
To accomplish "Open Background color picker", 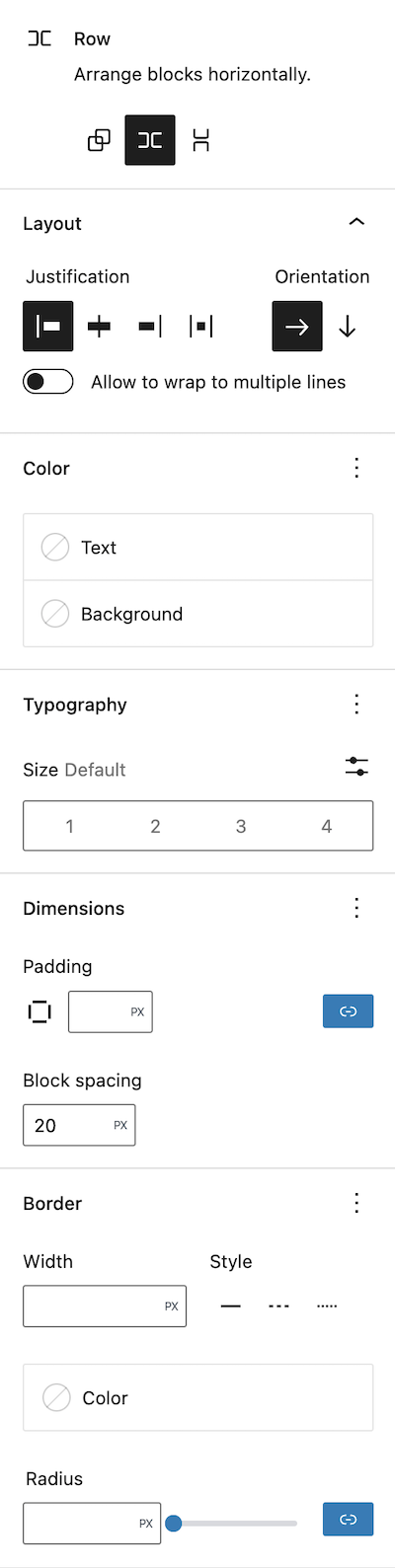I will (x=198, y=614).
